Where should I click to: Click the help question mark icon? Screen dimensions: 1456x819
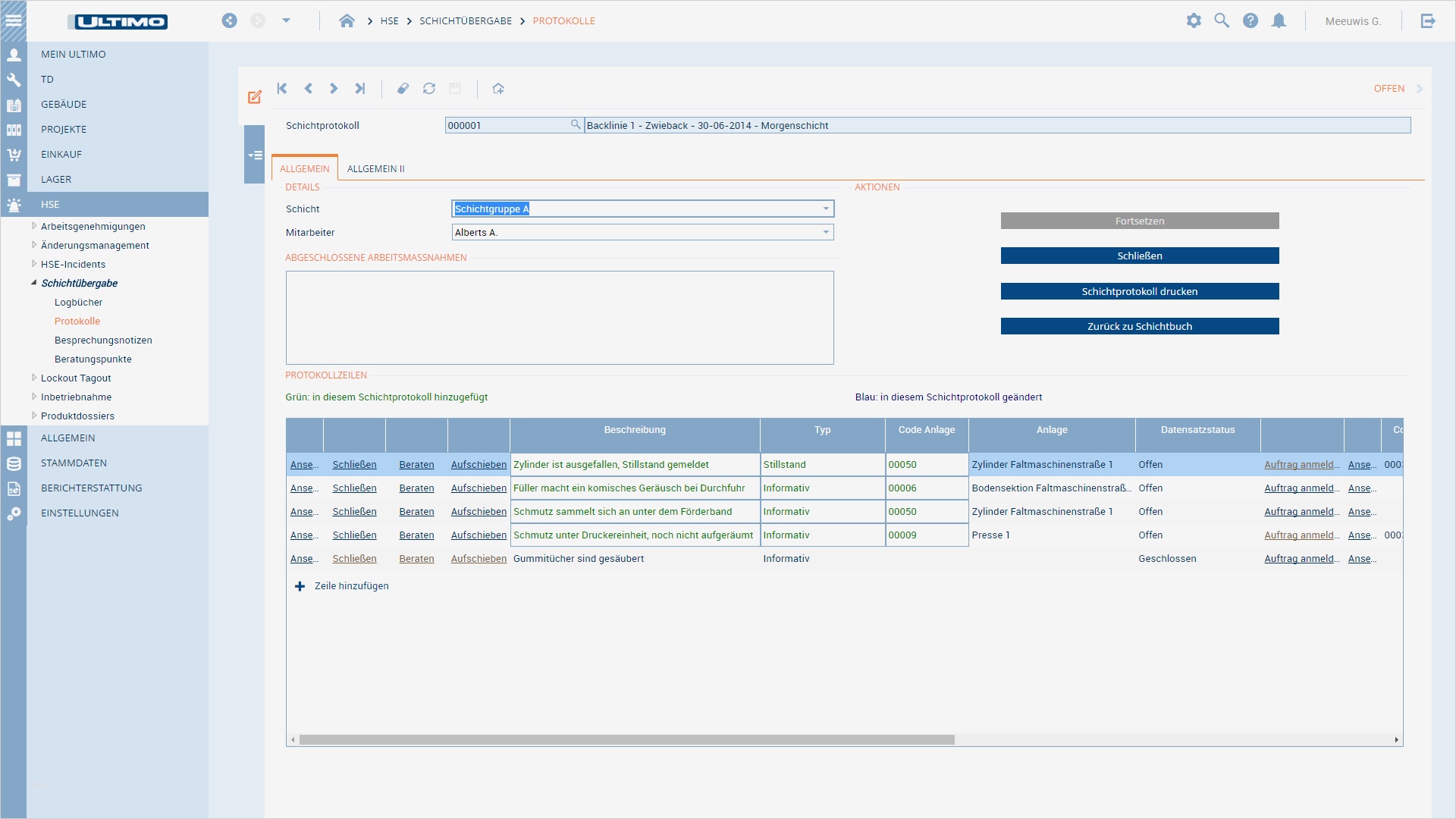click(x=1250, y=21)
